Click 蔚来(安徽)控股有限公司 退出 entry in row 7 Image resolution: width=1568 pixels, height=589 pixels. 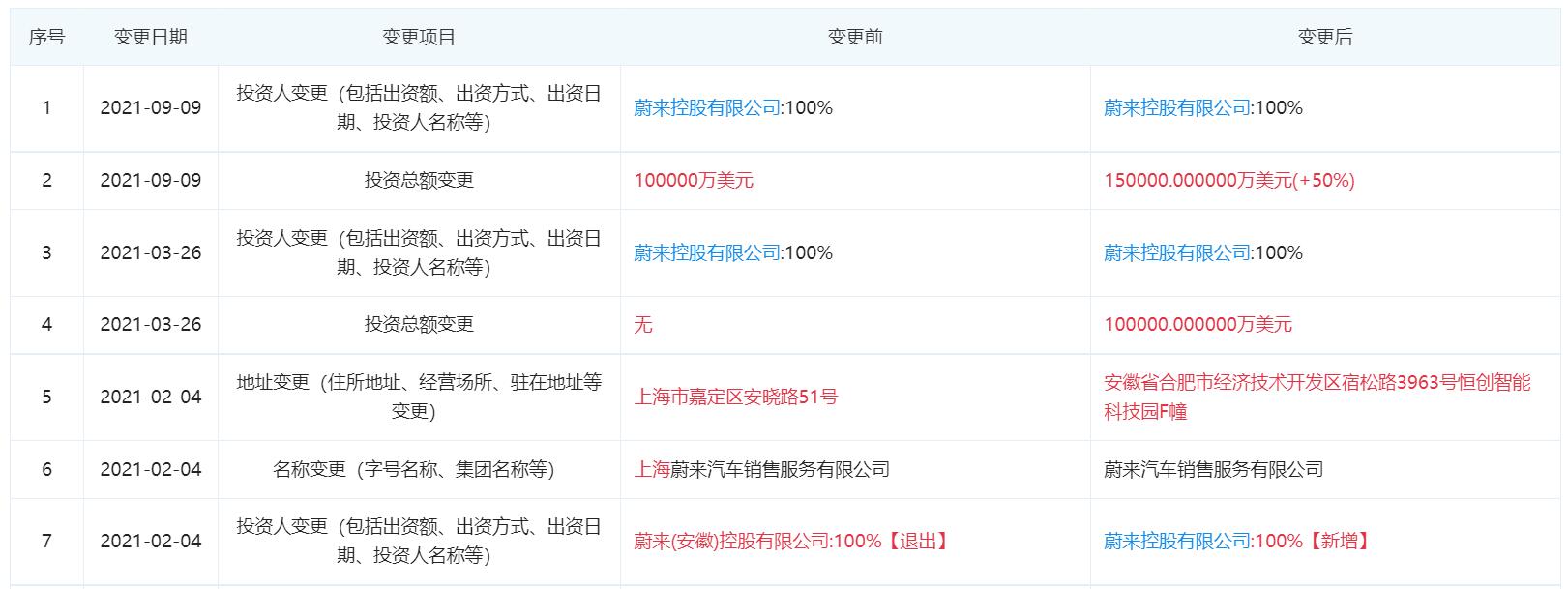793,542
